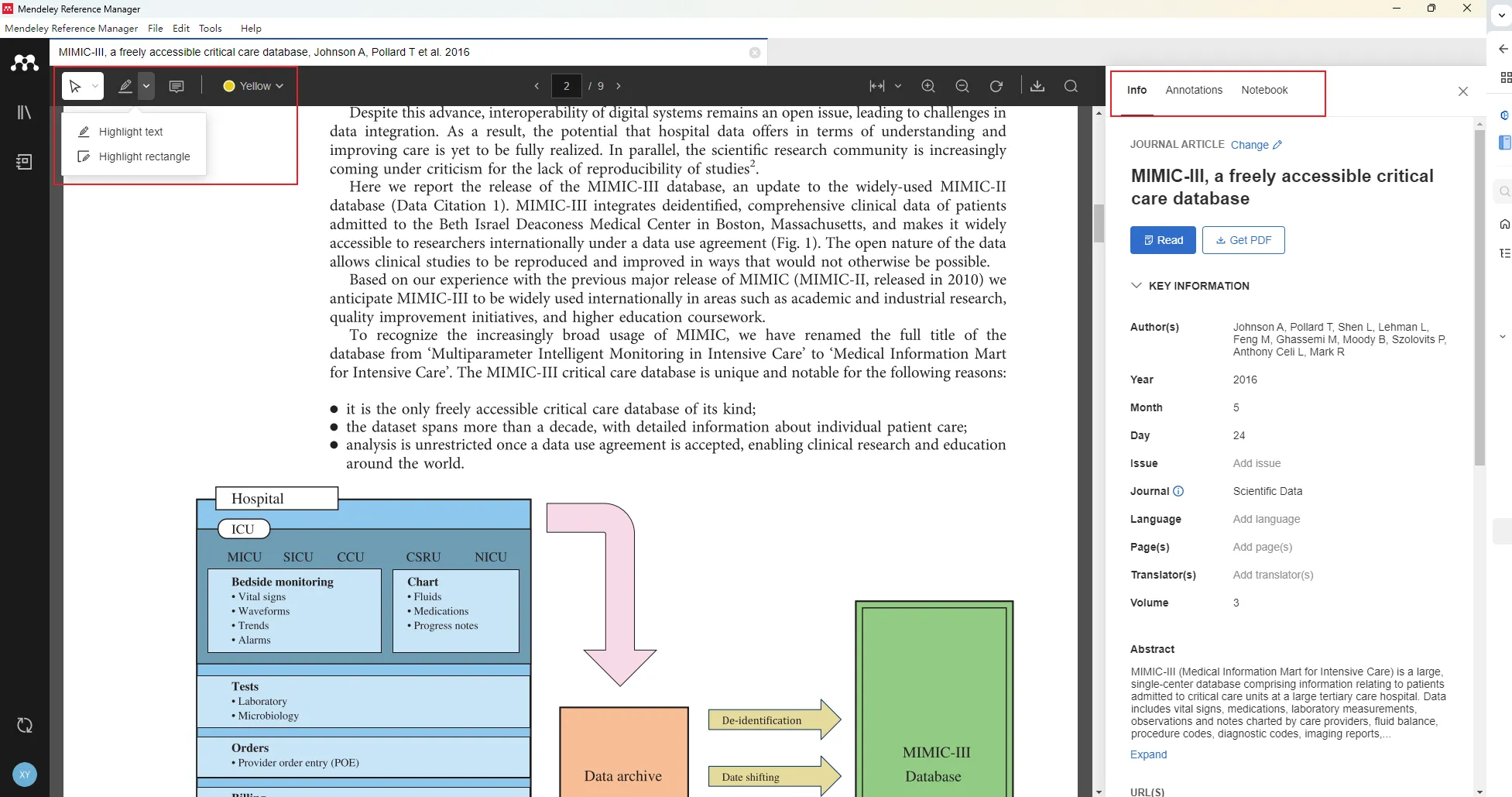Rotate the PDF page

(996, 86)
